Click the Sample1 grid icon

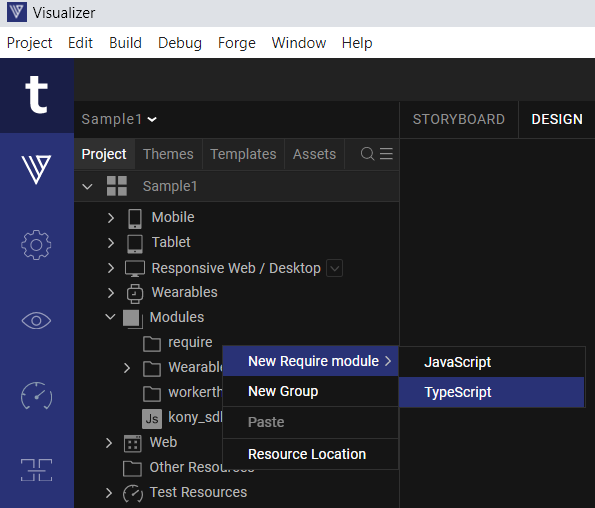(117, 186)
